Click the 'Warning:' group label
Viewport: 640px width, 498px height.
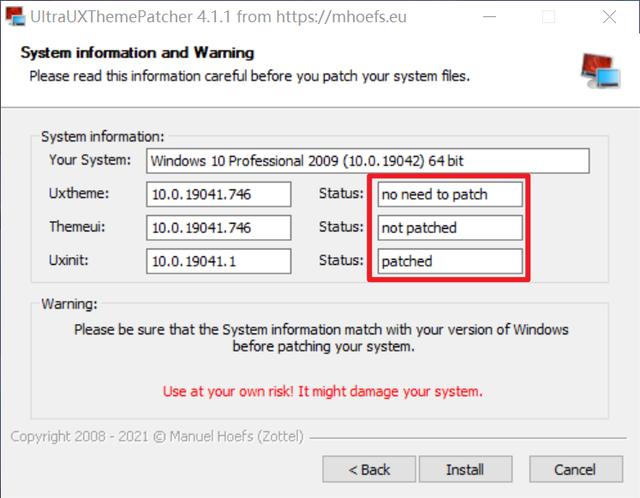coord(70,302)
